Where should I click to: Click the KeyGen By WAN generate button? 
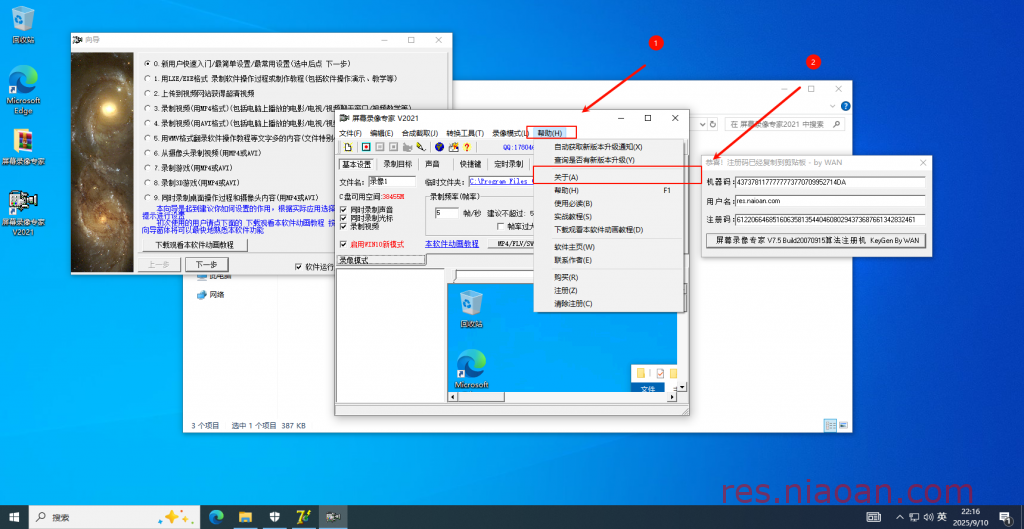click(x=816, y=240)
